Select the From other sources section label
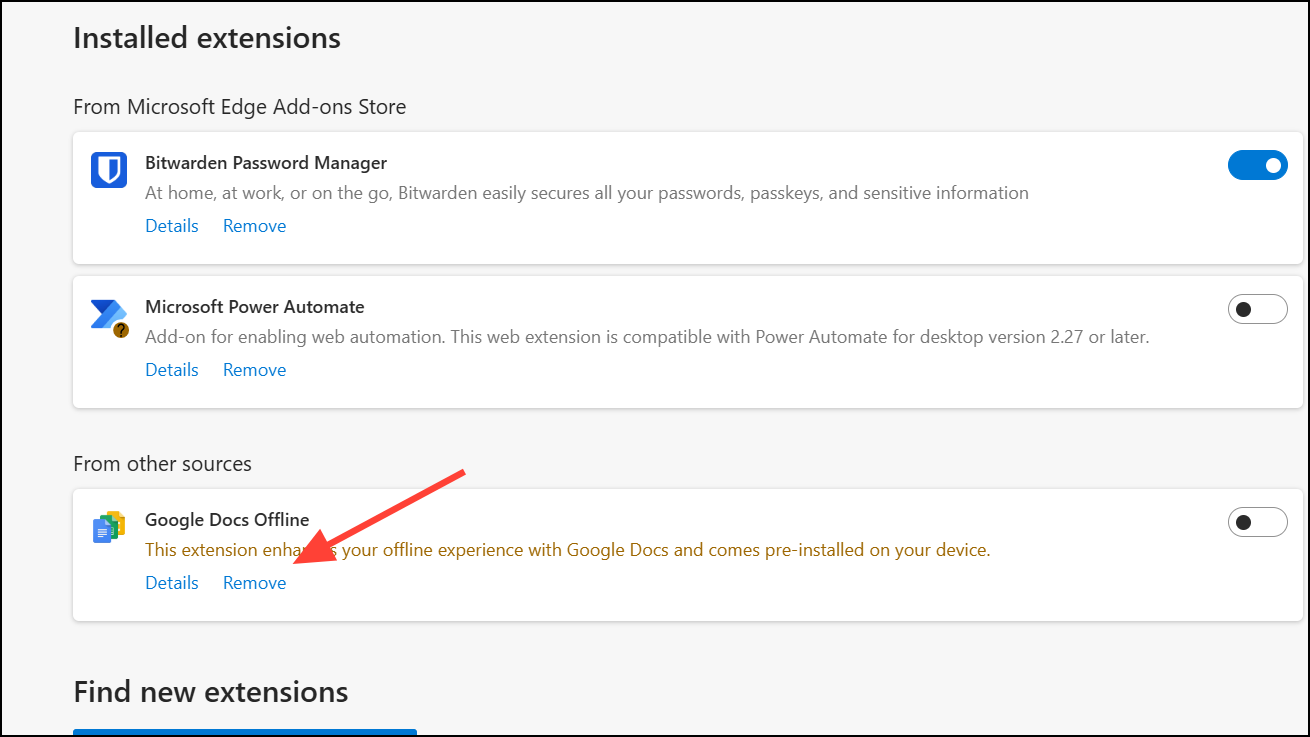The width and height of the screenshot is (1310, 737). 162,463
